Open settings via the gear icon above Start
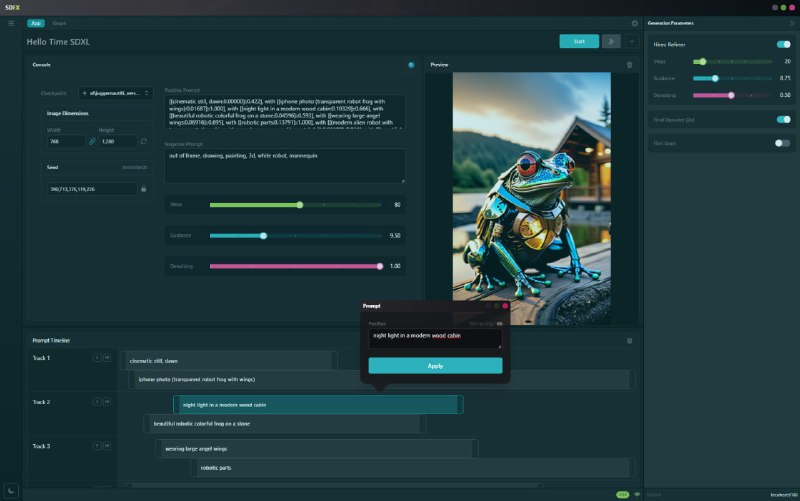The height and width of the screenshot is (501, 800). pyautogui.click(x=634, y=22)
